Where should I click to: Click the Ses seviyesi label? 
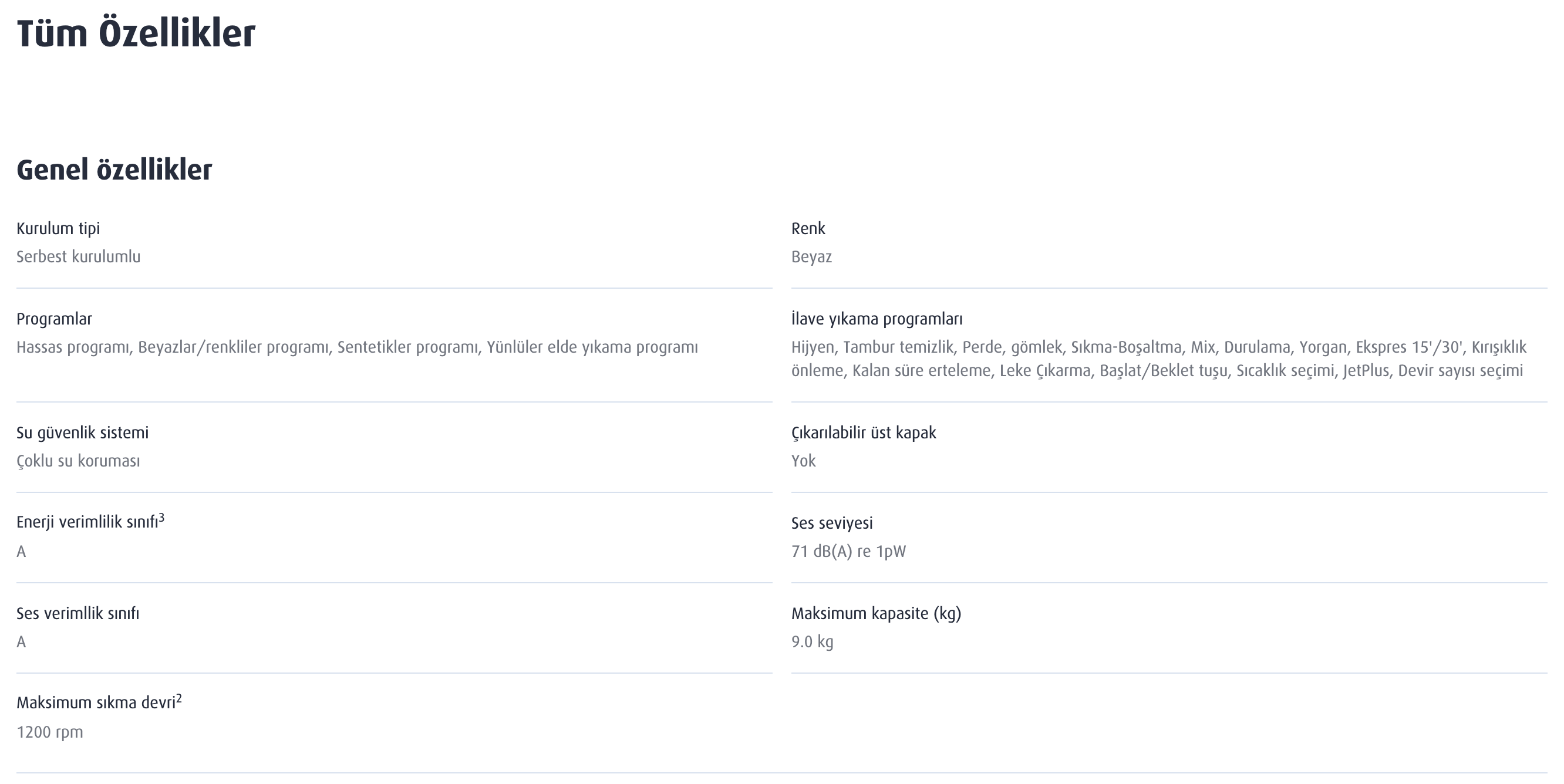[x=832, y=522]
